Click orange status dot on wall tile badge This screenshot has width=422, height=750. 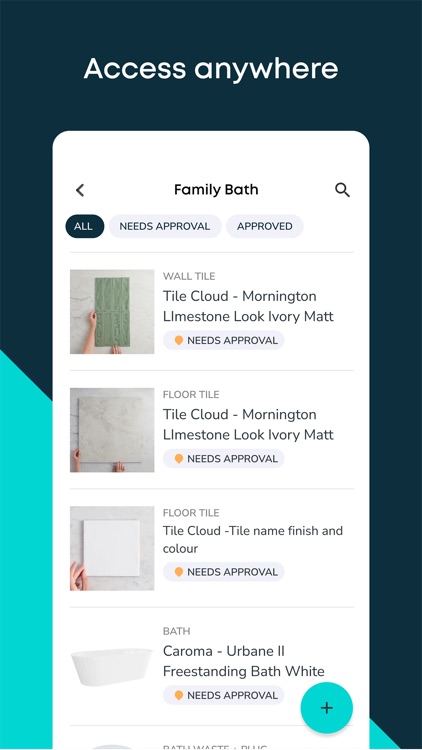tap(178, 341)
